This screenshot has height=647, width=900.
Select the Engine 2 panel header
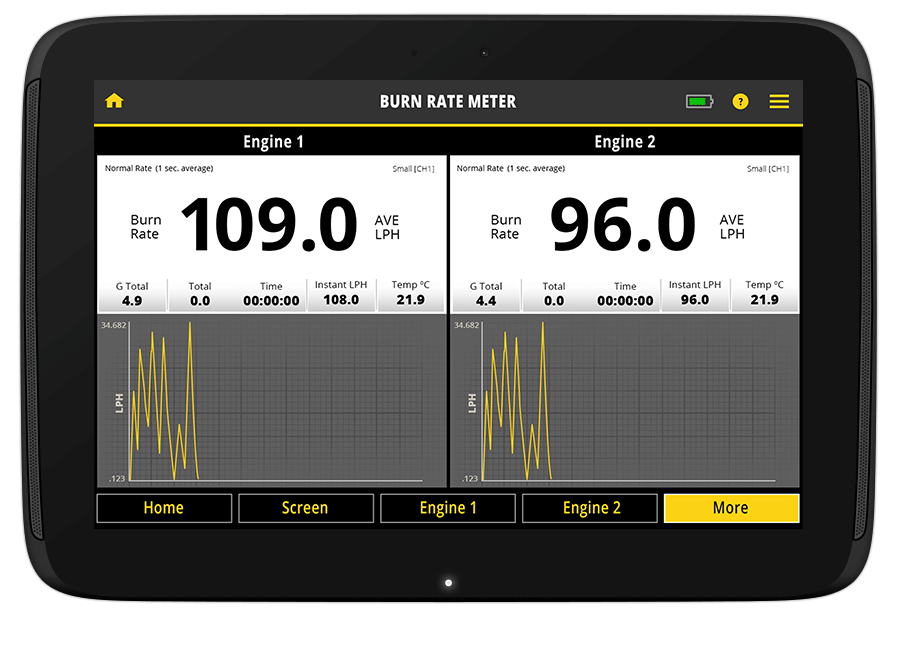coord(625,141)
